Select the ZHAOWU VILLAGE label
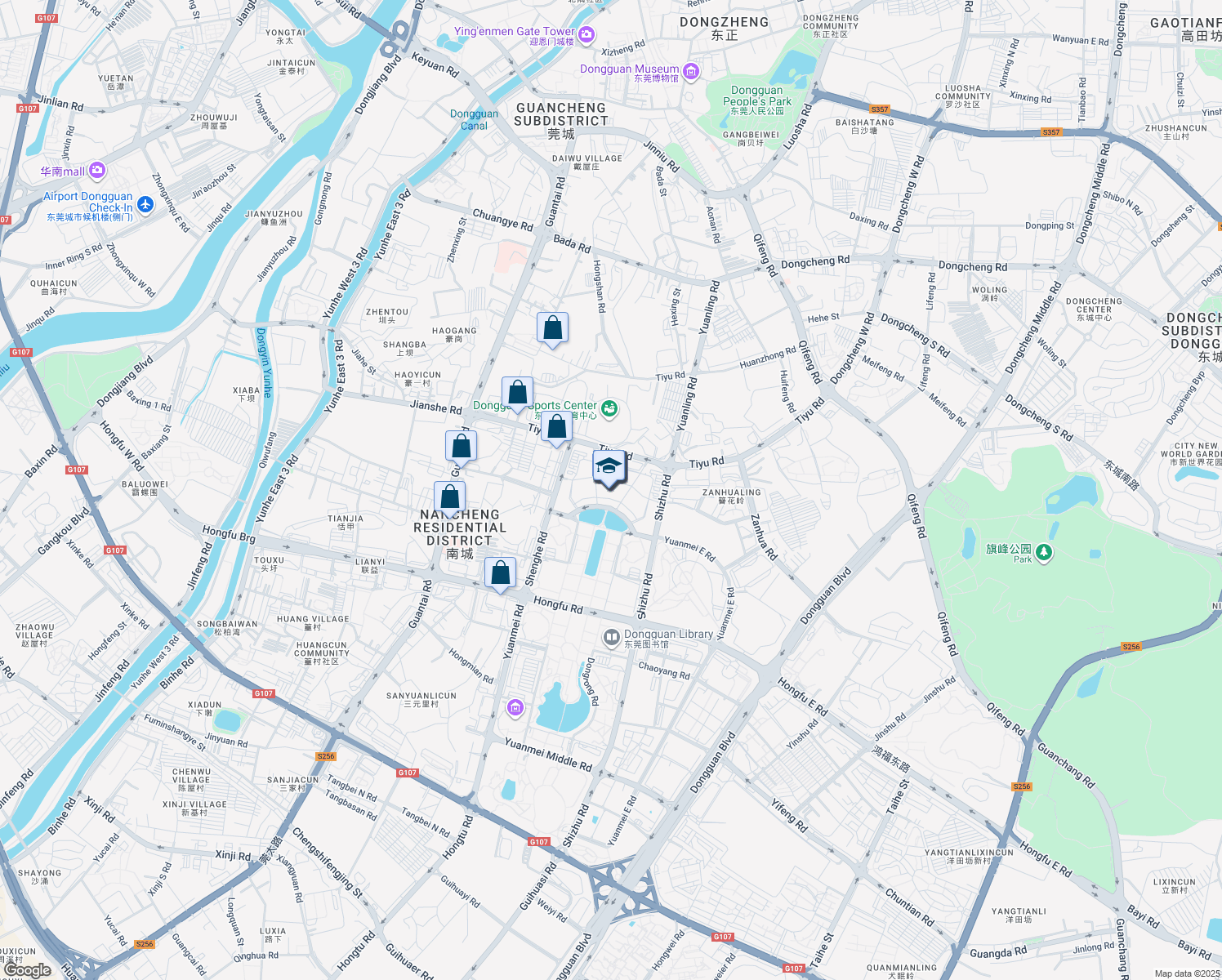The height and width of the screenshot is (980, 1222). coord(35,635)
